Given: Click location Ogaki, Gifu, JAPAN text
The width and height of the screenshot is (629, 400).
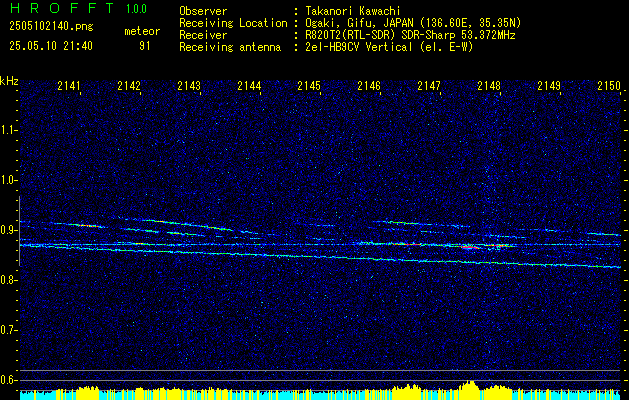Looking at the screenshot, I should 413,23.
